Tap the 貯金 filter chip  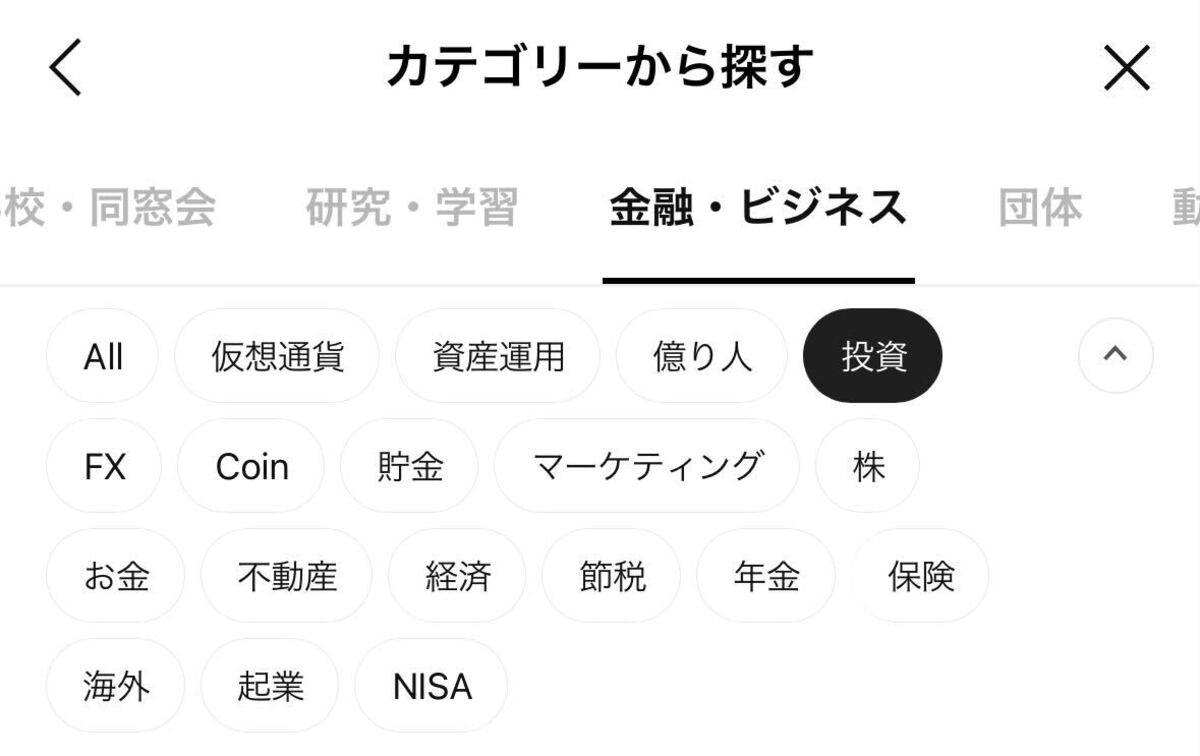(x=409, y=466)
